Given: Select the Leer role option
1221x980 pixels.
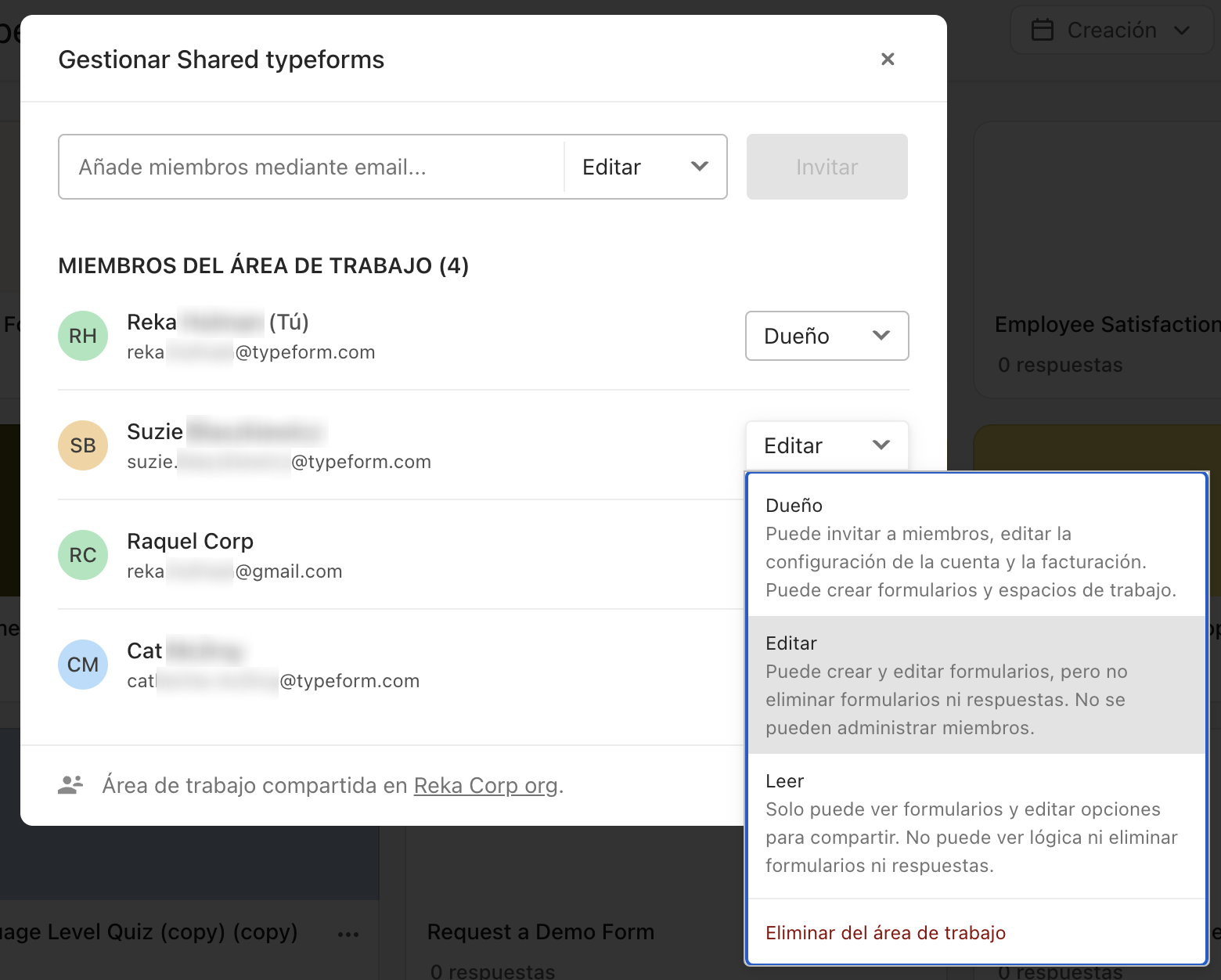Looking at the screenshot, I should 977,823.
